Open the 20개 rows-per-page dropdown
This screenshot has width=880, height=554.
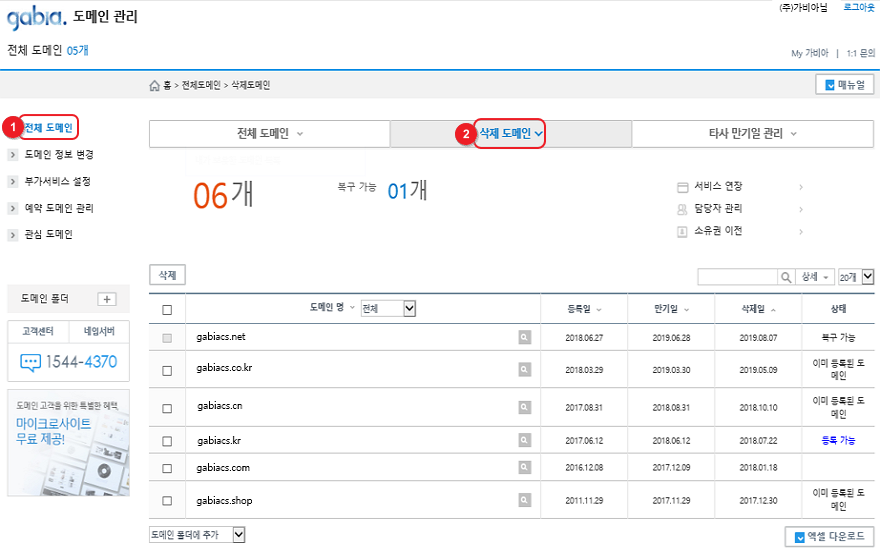coord(856,277)
